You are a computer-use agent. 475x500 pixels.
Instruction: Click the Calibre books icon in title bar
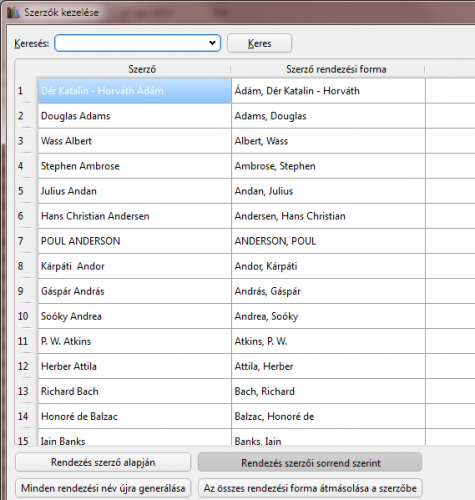tap(13, 13)
